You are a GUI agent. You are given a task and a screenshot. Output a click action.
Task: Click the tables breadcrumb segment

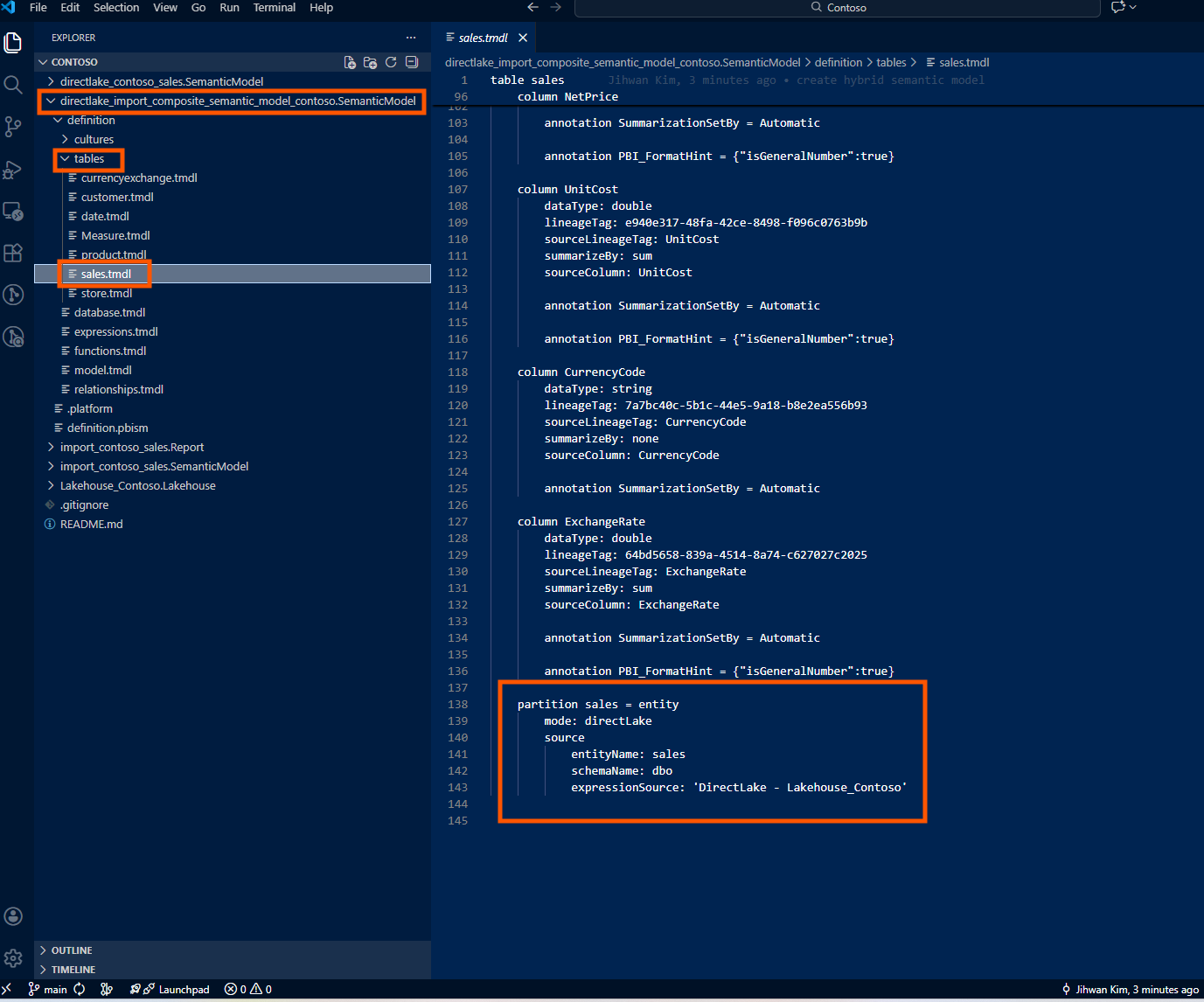tap(891, 62)
